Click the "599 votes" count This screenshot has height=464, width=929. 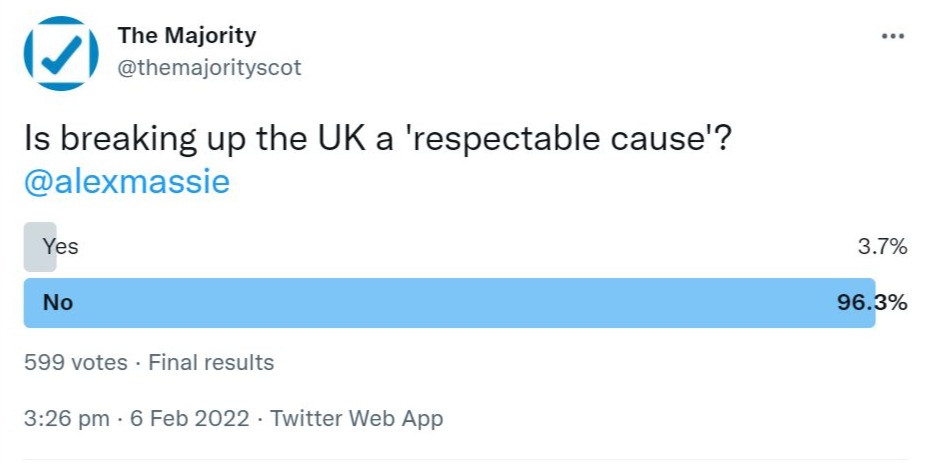pos(76,362)
